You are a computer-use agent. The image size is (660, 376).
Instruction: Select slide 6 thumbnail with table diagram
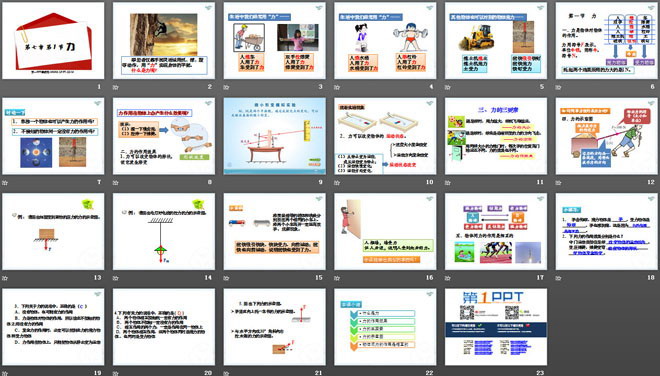tap(607, 40)
